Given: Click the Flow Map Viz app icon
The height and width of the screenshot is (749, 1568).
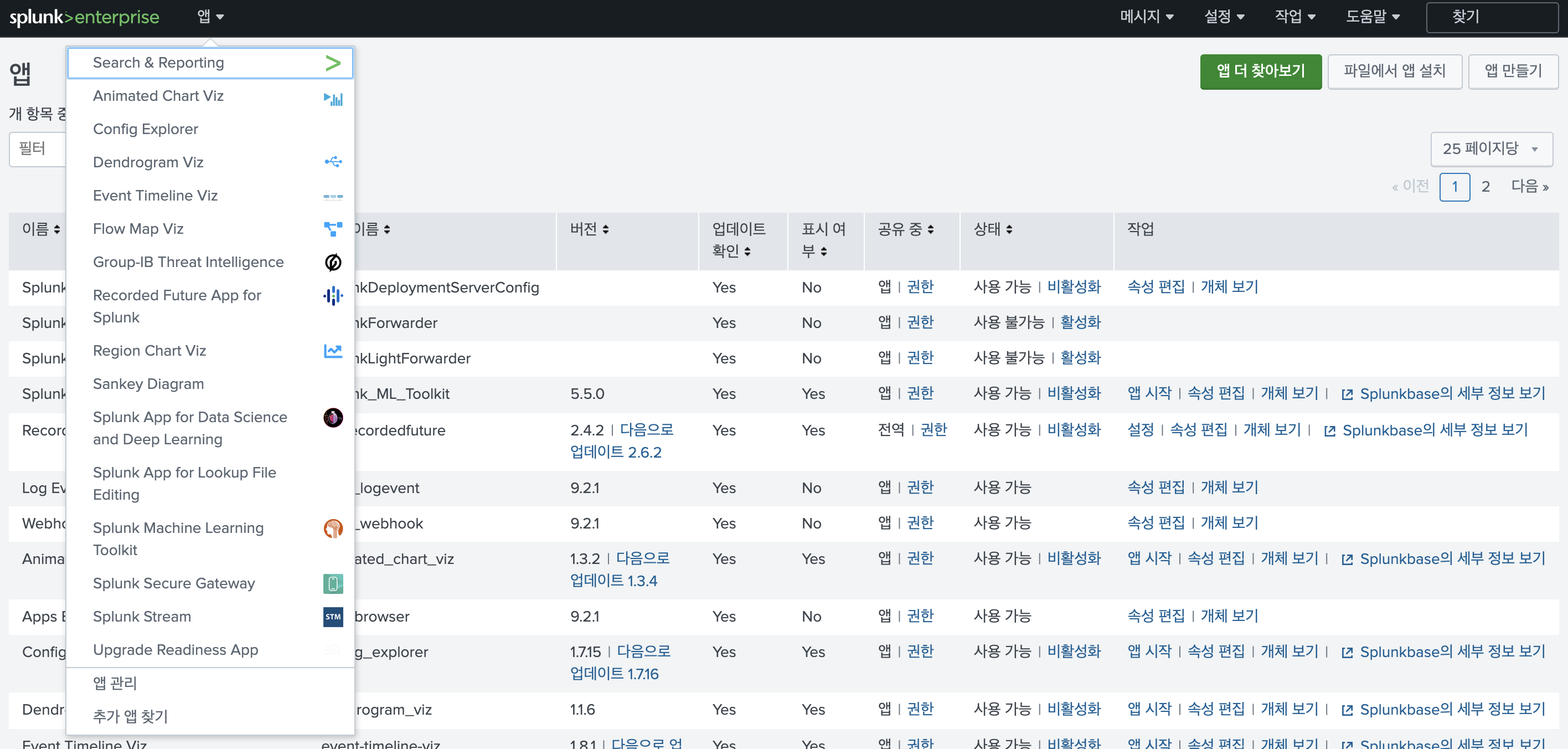Looking at the screenshot, I should 333,228.
